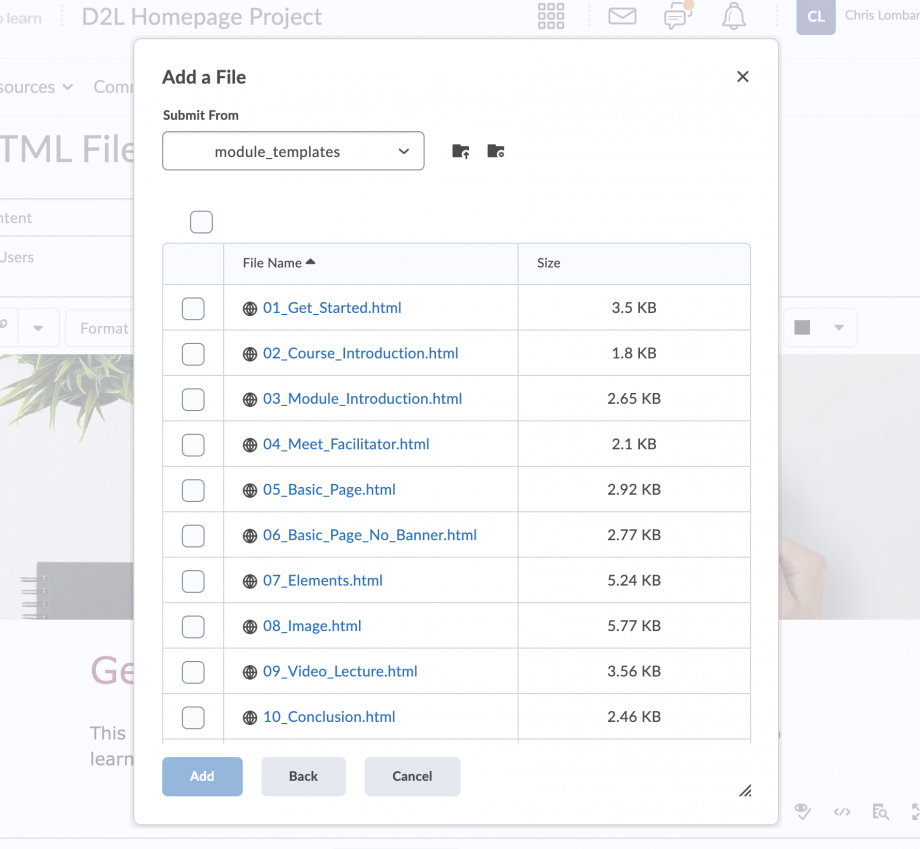
Task: Open the waffle app switcher grid icon
Action: tap(550, 17)
